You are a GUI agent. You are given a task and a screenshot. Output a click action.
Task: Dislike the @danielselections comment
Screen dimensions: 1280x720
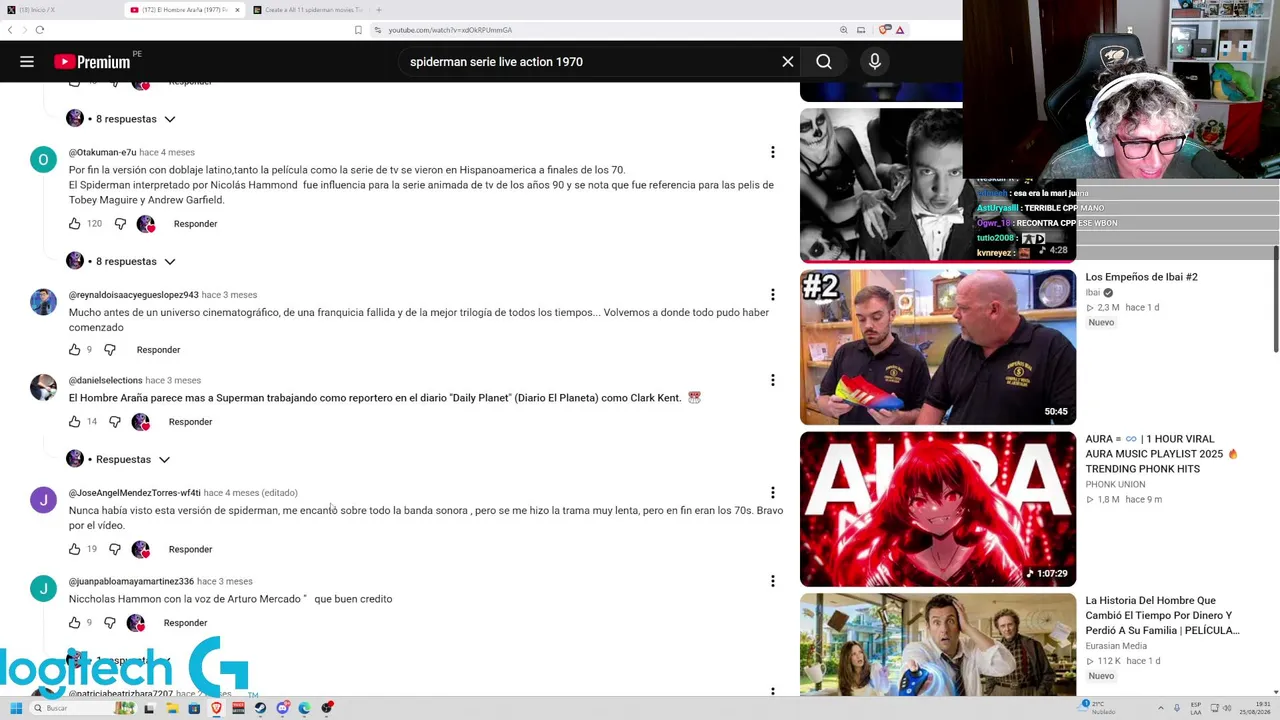115,422
